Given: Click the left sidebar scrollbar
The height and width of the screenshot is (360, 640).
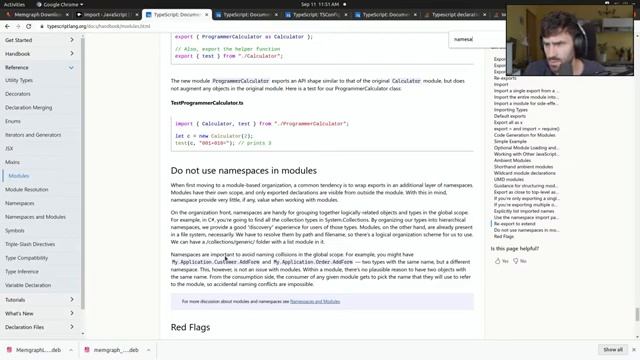Looking at the screenshot, I should [x=83, y=173].
